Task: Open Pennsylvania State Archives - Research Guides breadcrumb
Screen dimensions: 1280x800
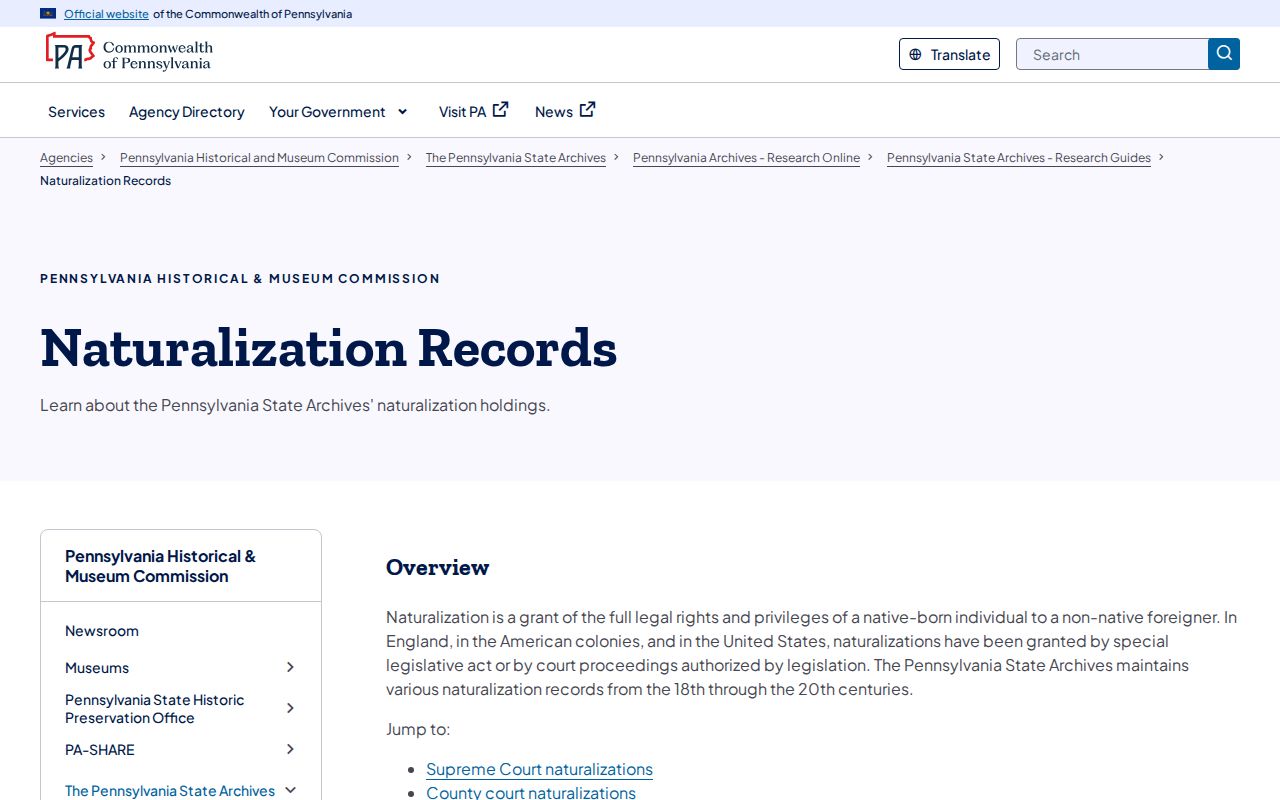Action: [x=1019, y=158]
